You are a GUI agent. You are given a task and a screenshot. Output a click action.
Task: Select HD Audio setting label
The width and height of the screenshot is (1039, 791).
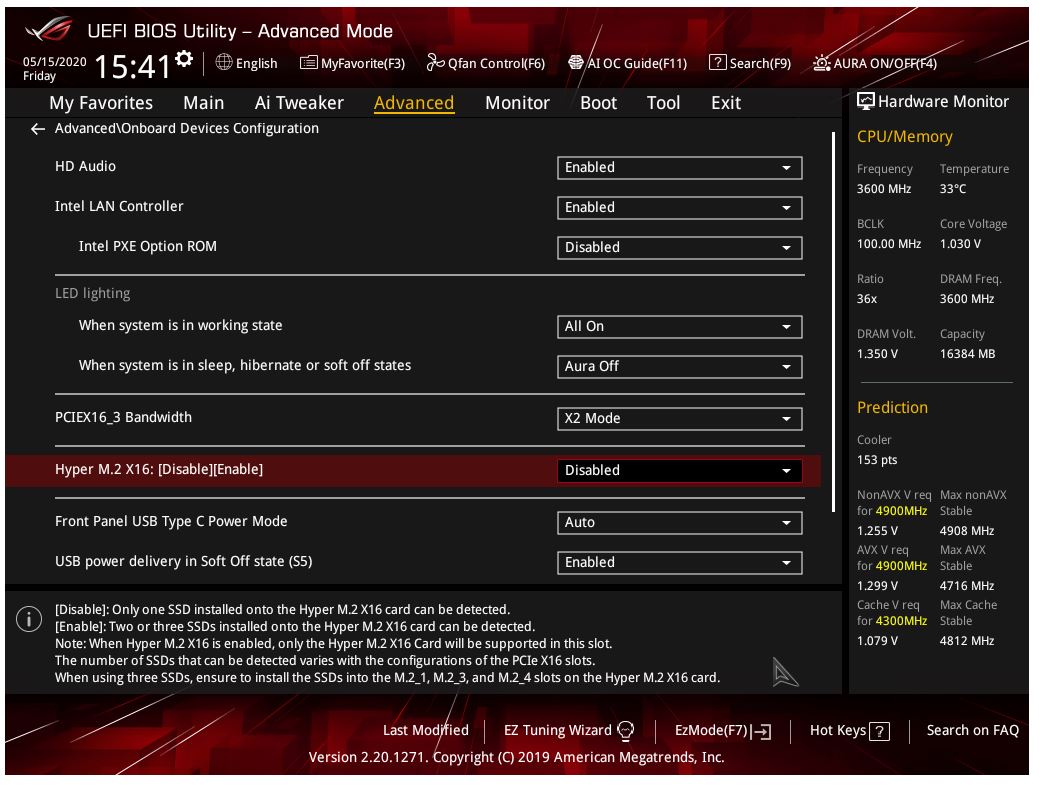click(85, 166)
